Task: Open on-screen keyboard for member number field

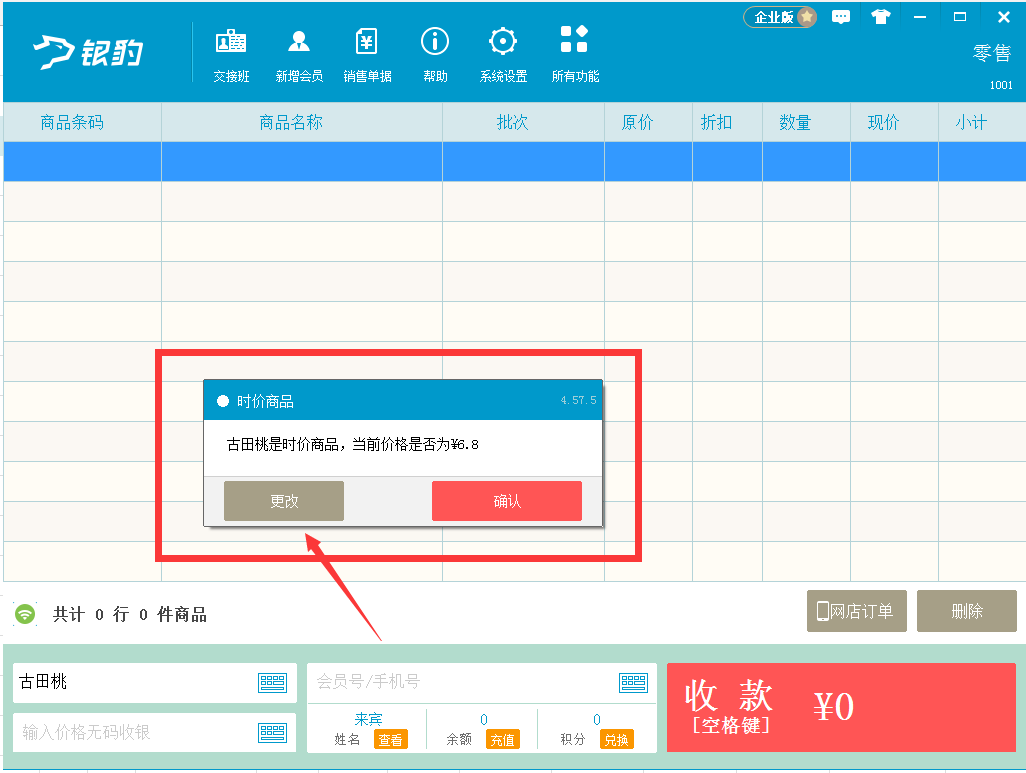Action: pyautogui.click(x=633, y=683)
